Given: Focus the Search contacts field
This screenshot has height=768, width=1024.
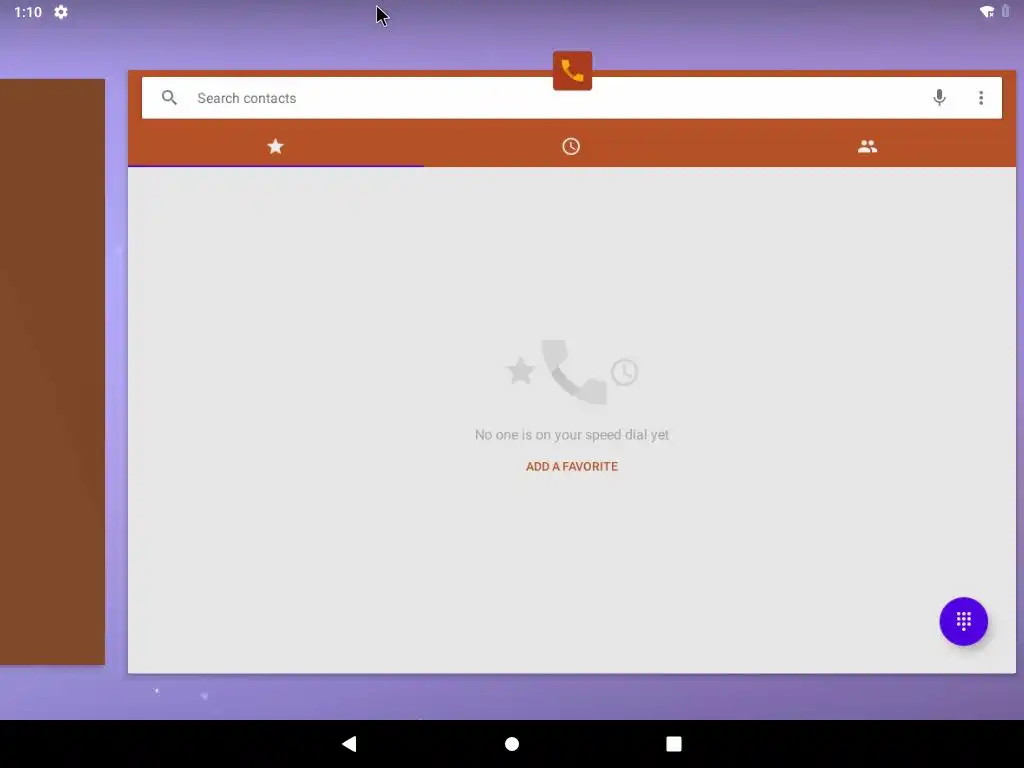Looking at the screenshot, I should [571, 98].
